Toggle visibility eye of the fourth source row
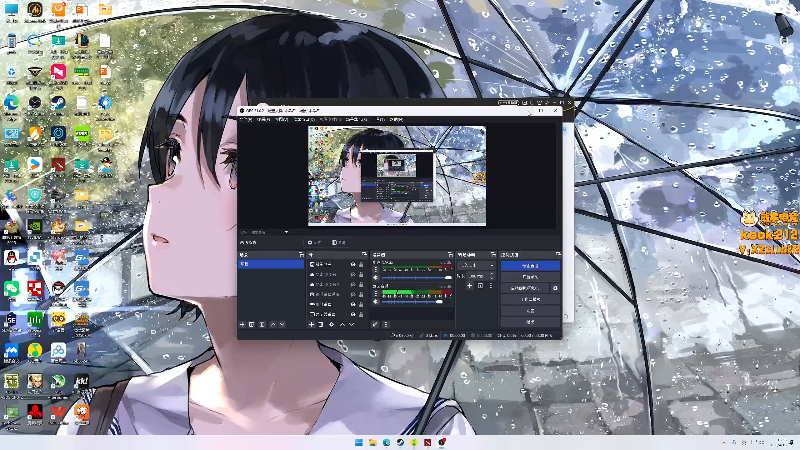800x450 pixels. [353, 294]
